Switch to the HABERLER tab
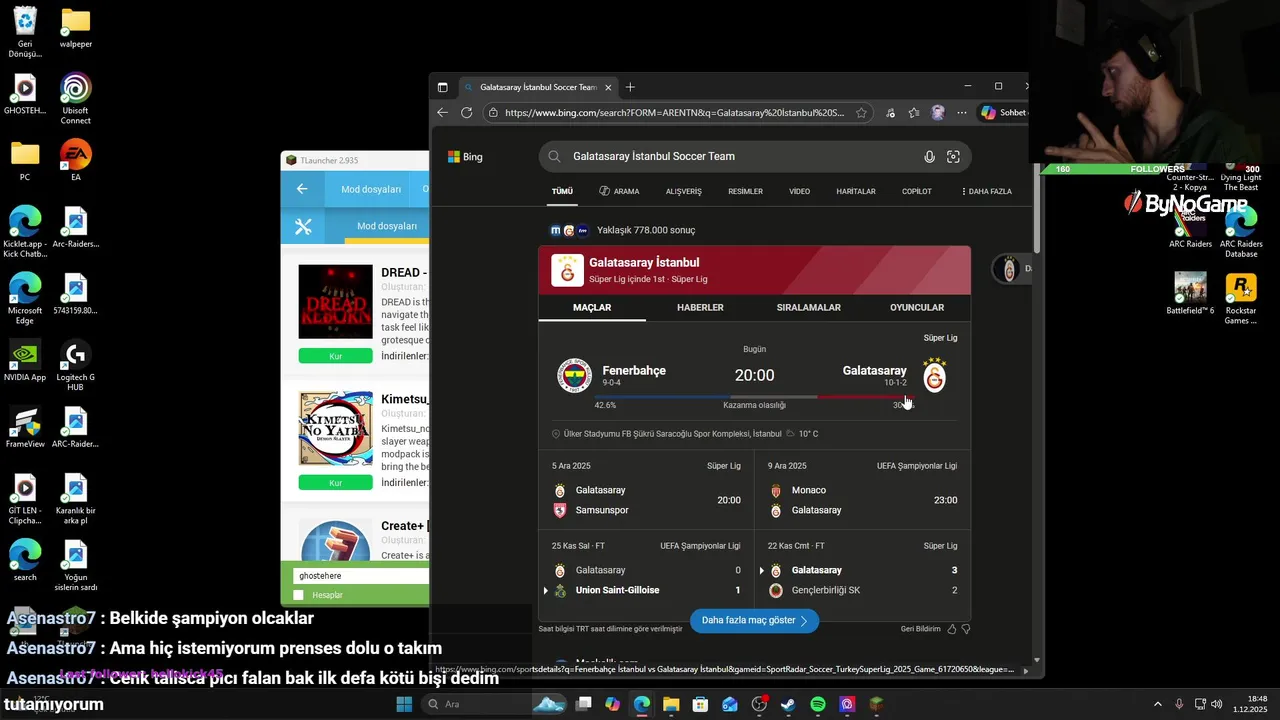The width and height of the screenshot is (1280, 720). point(700,308)
